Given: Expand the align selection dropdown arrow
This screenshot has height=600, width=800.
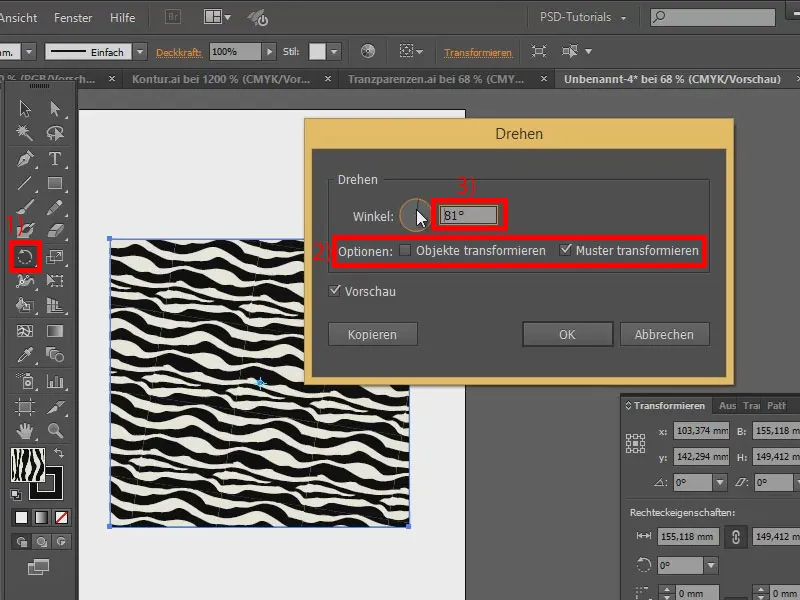Looking at the screenshot, I should coord(419,52).
